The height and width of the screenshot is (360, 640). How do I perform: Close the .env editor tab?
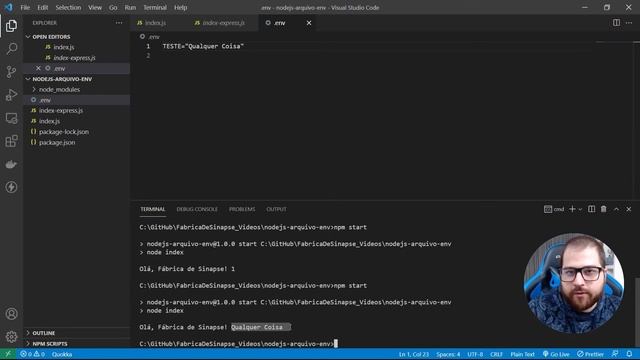pos(309,23)
